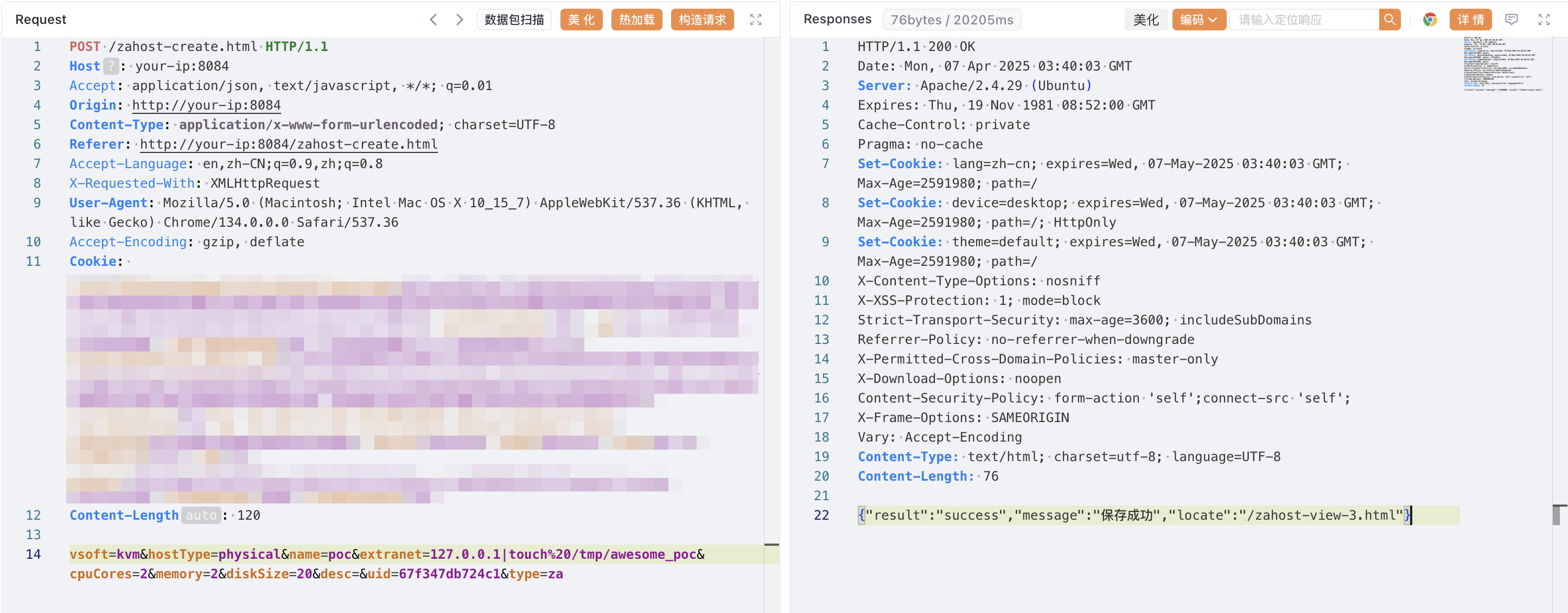
Task: Open the 详情 details button
Action: pos(1470,20)
